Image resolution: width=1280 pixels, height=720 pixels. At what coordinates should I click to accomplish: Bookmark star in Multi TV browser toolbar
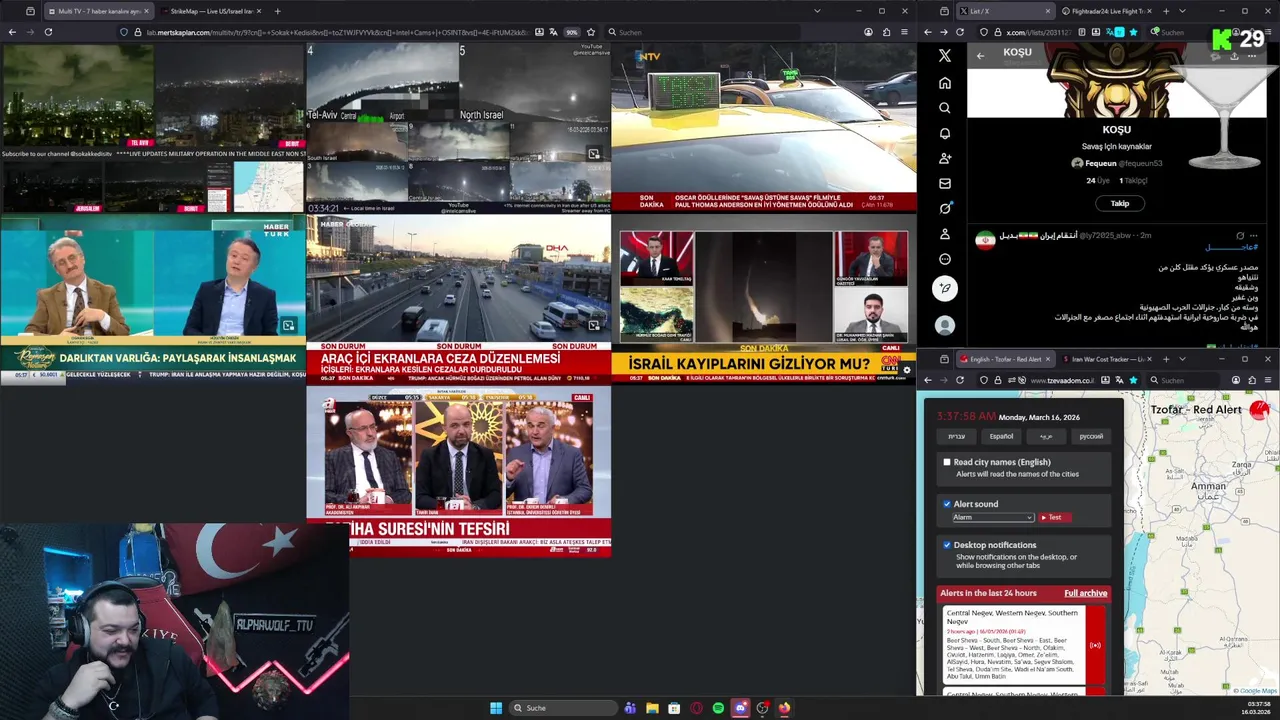click(591, 32)
